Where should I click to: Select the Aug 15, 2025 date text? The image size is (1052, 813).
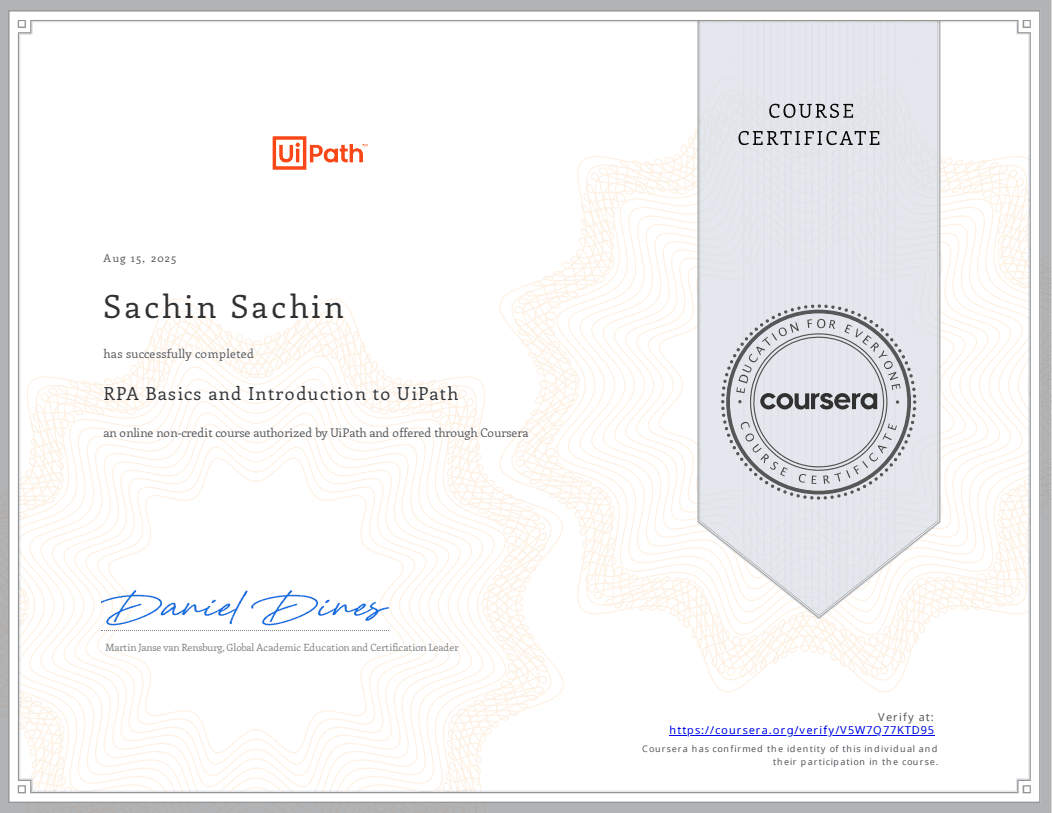point(139,258)
